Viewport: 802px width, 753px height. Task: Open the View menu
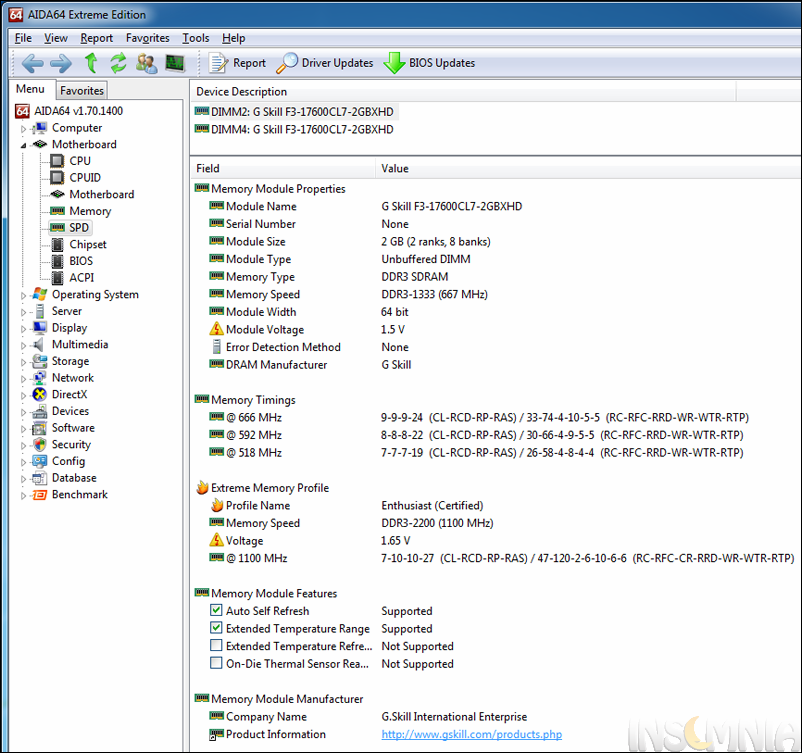click(x=55, y=38)
